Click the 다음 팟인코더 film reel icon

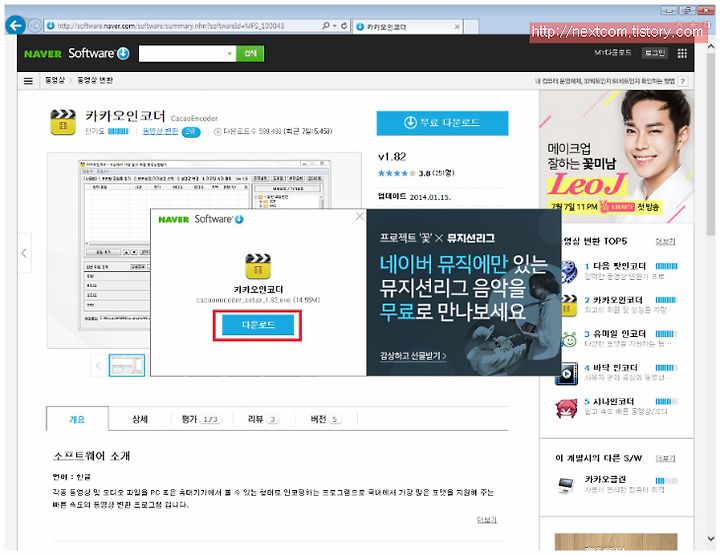click(568, 270)
